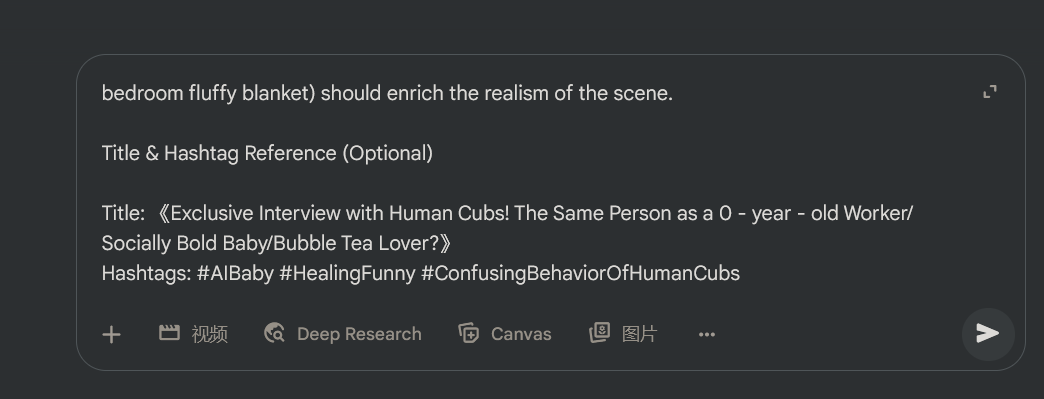Click the 'Title & Hashtag Reference (Optional)' line
This screenshot has width=1044, height=399.
pyautogui.click(x=267, y=154)
